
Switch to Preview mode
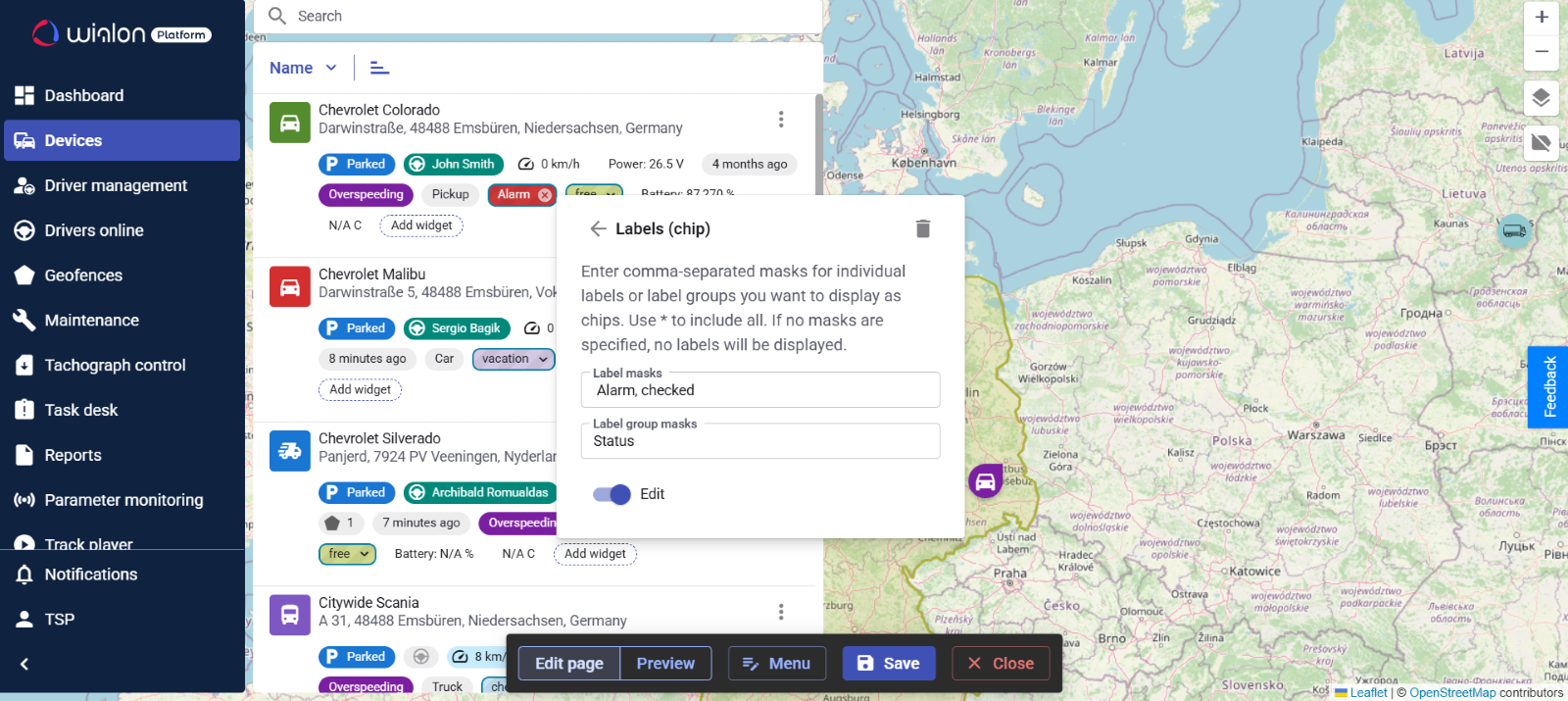(x=665, y=664)
